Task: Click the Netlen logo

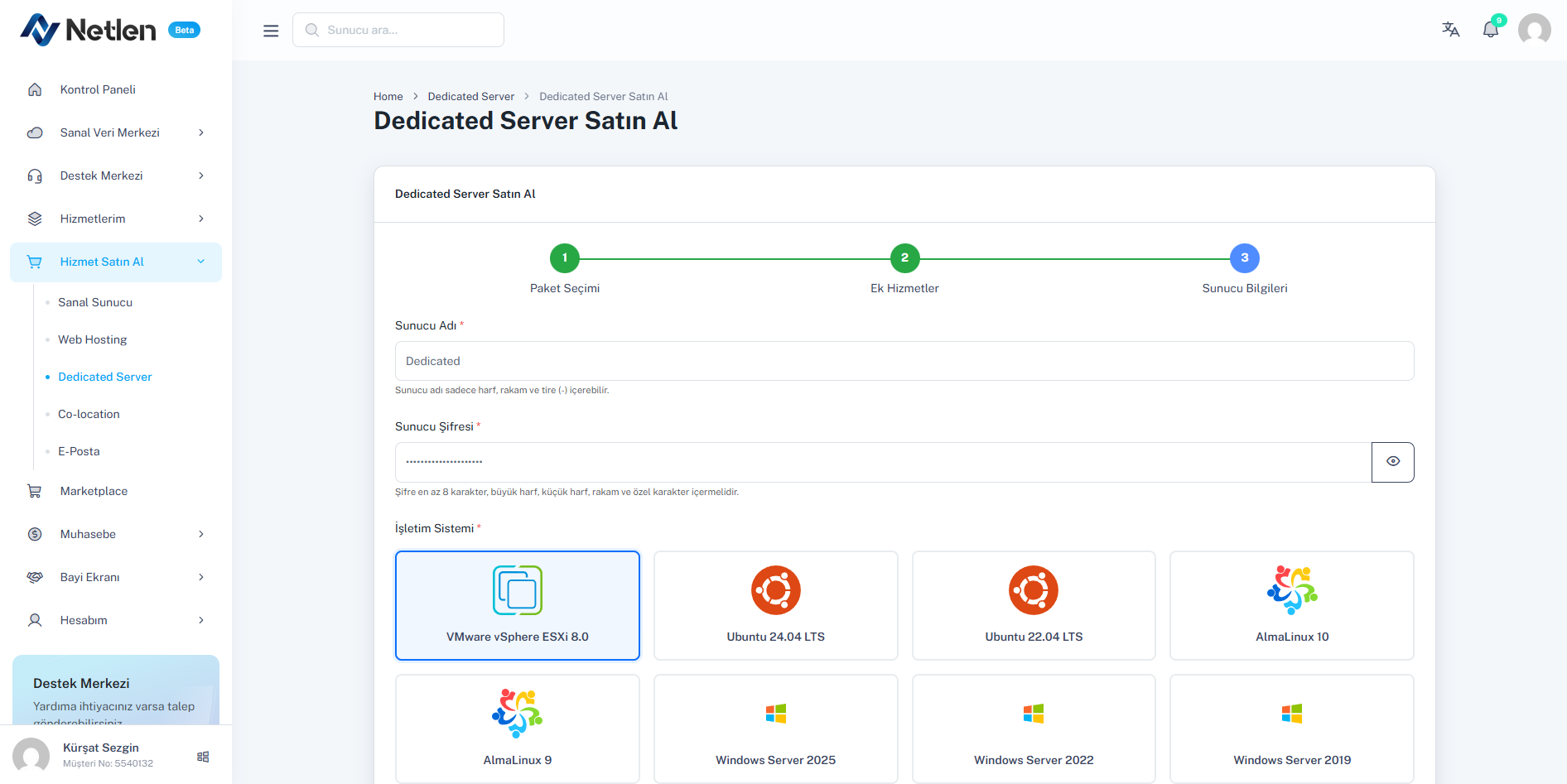Action: tap(88, 30)
